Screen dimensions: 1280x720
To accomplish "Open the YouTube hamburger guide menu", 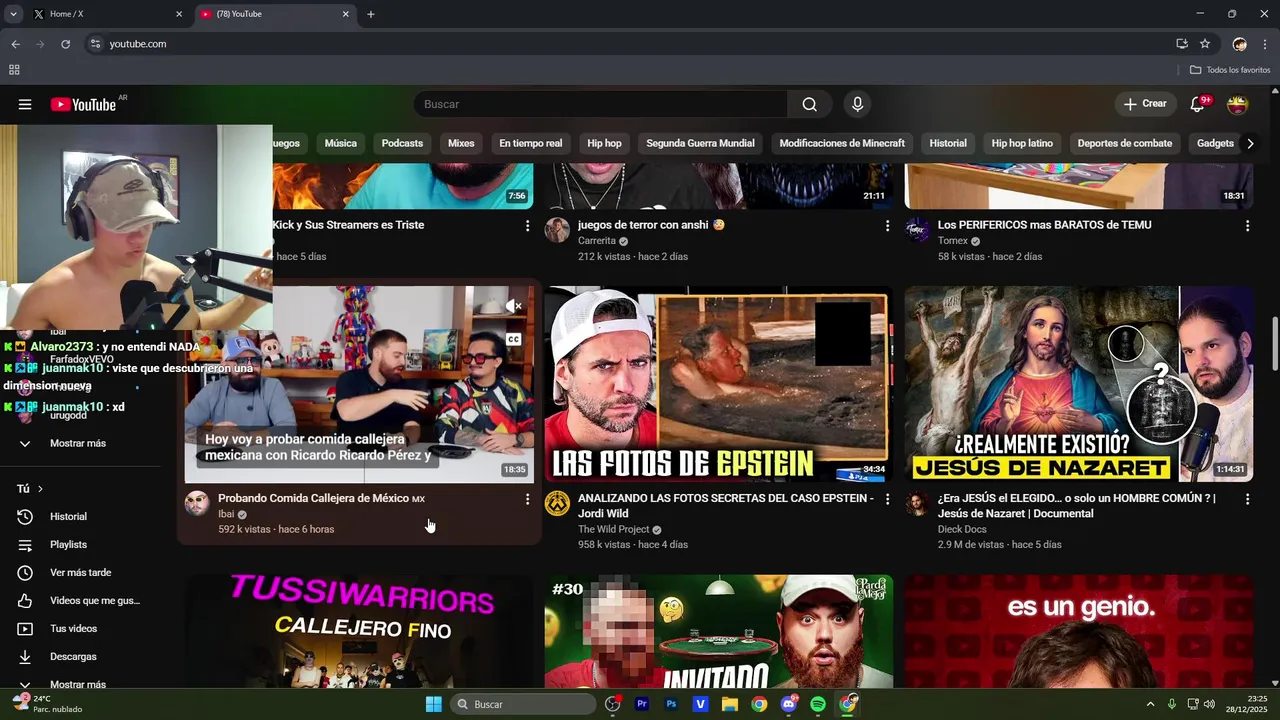I will (x=25, y=104).
